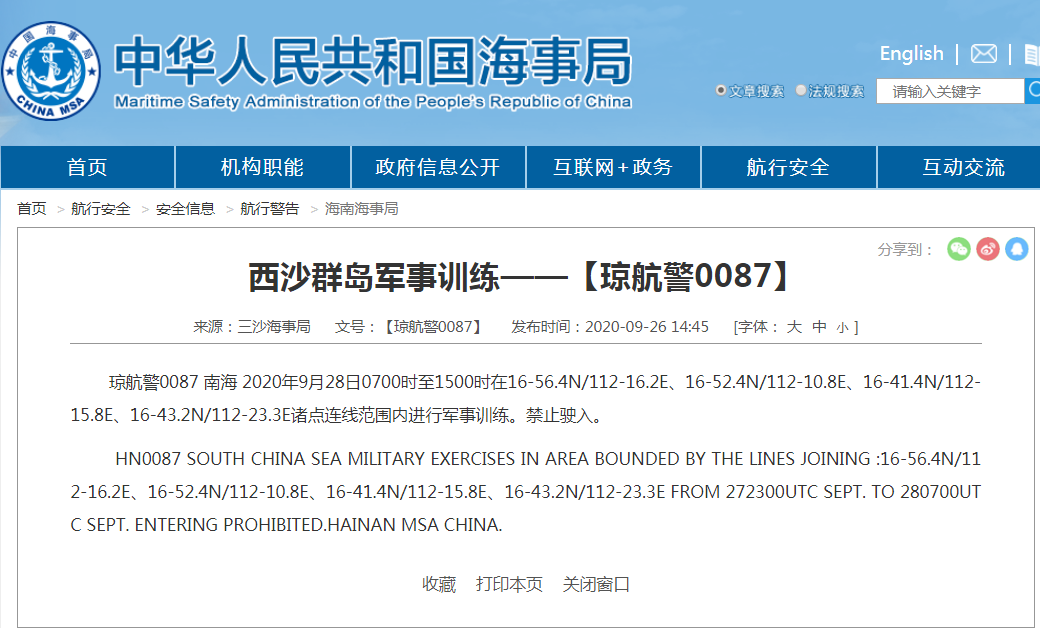Share the article to QQ
This screenshot has width=1040, height=628.
tap(1017, 249)
